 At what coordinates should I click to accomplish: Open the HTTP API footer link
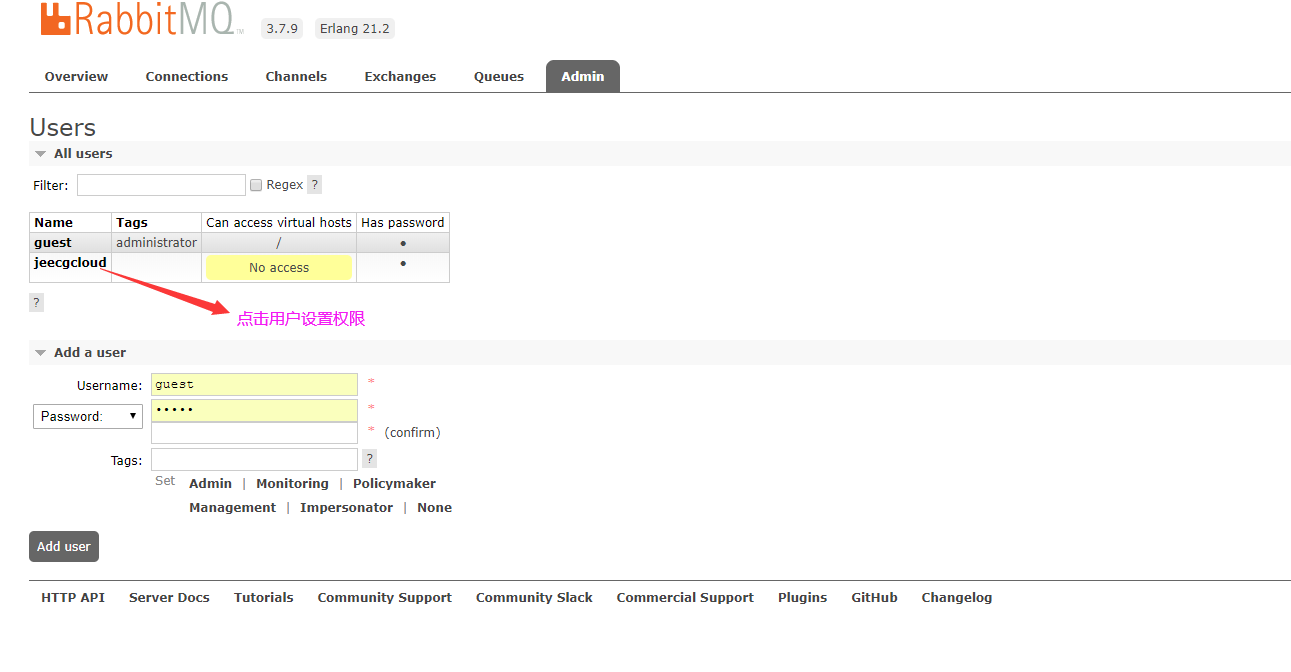(x=73, y=598)
